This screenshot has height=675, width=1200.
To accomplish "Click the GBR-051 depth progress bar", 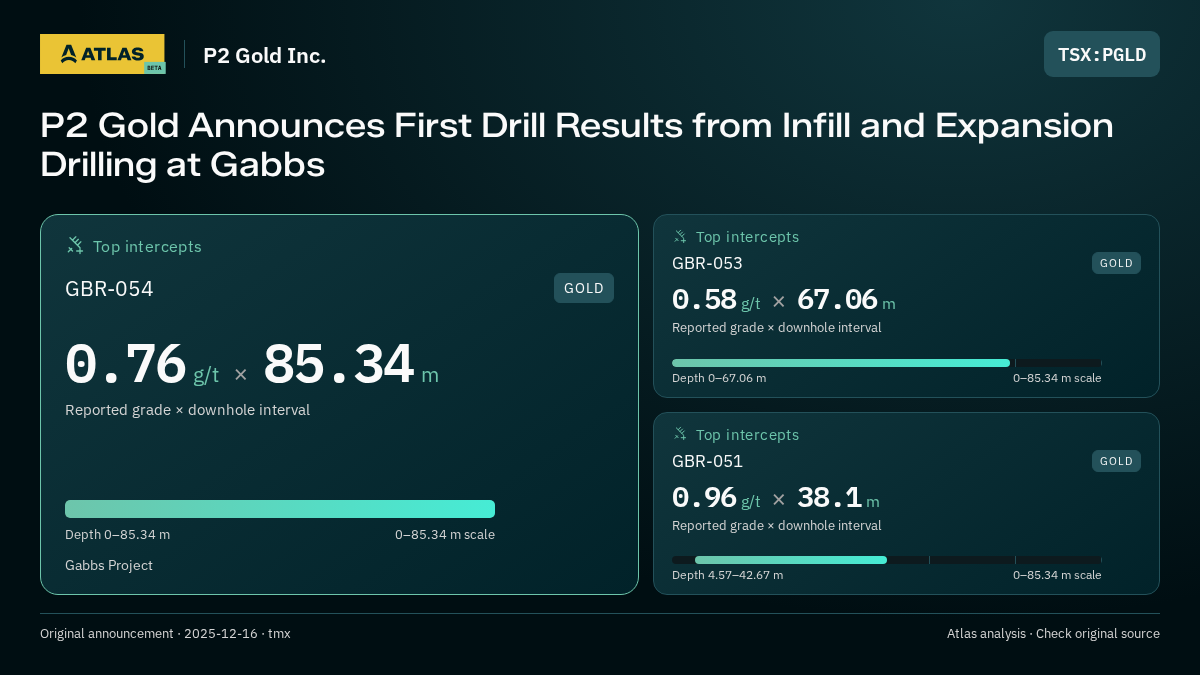I will pos(887,560).
